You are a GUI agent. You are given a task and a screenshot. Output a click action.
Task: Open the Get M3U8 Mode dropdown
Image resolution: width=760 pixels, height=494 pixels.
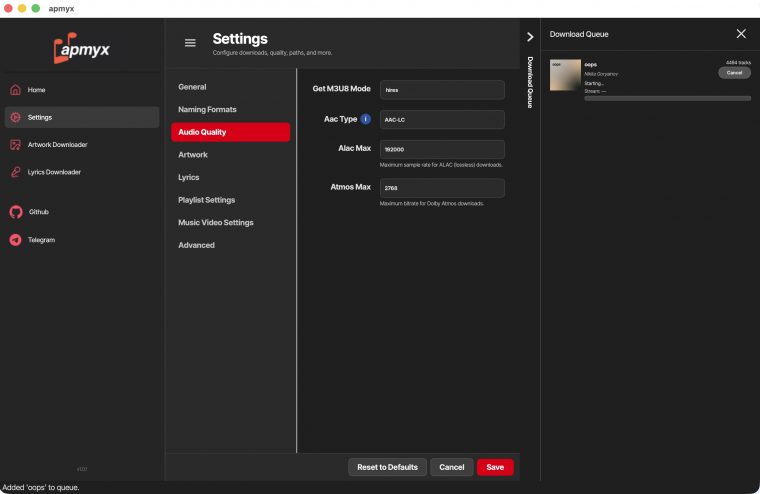tap(441, 89)
